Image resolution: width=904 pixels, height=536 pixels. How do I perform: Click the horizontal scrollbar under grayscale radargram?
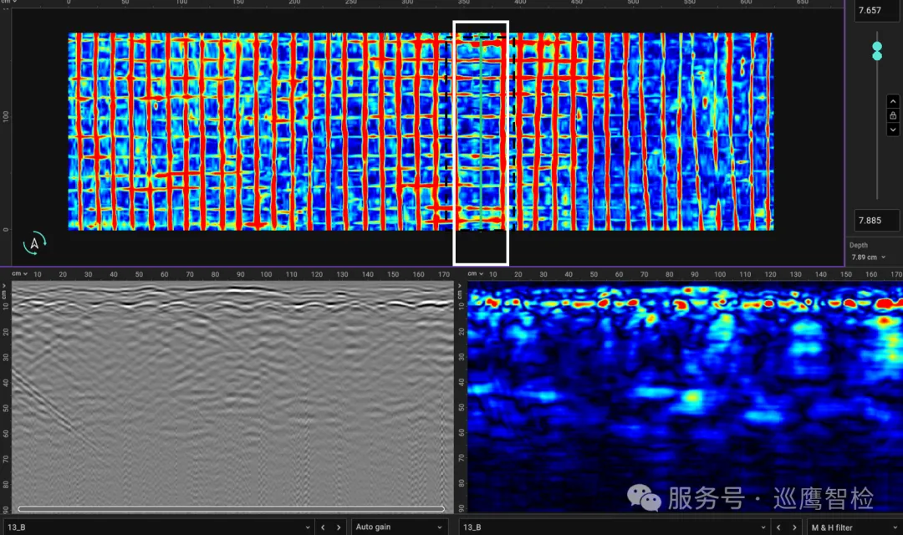230,509
